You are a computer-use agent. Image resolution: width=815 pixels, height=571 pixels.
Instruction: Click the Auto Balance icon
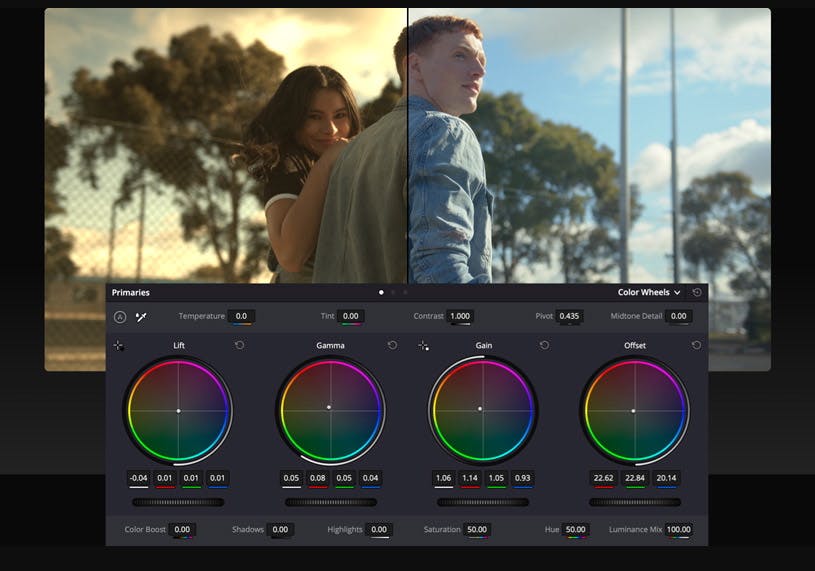pyautogui.click(x=120, y=317)
